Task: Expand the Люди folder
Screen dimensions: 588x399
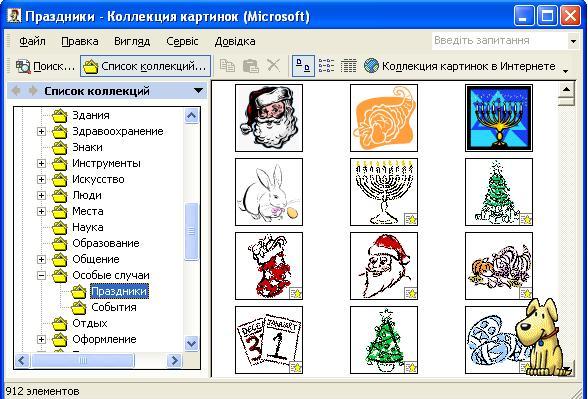Action: 41,195
